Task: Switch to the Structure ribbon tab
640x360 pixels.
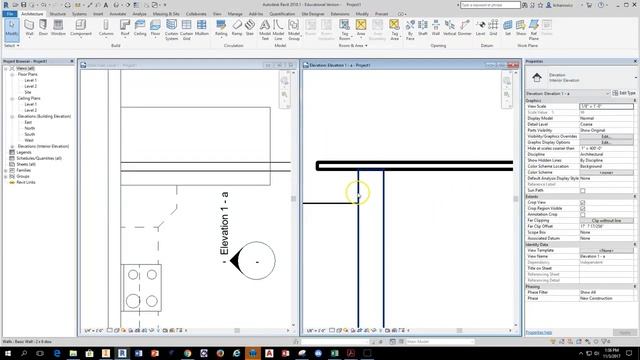Action: [58, 14]
